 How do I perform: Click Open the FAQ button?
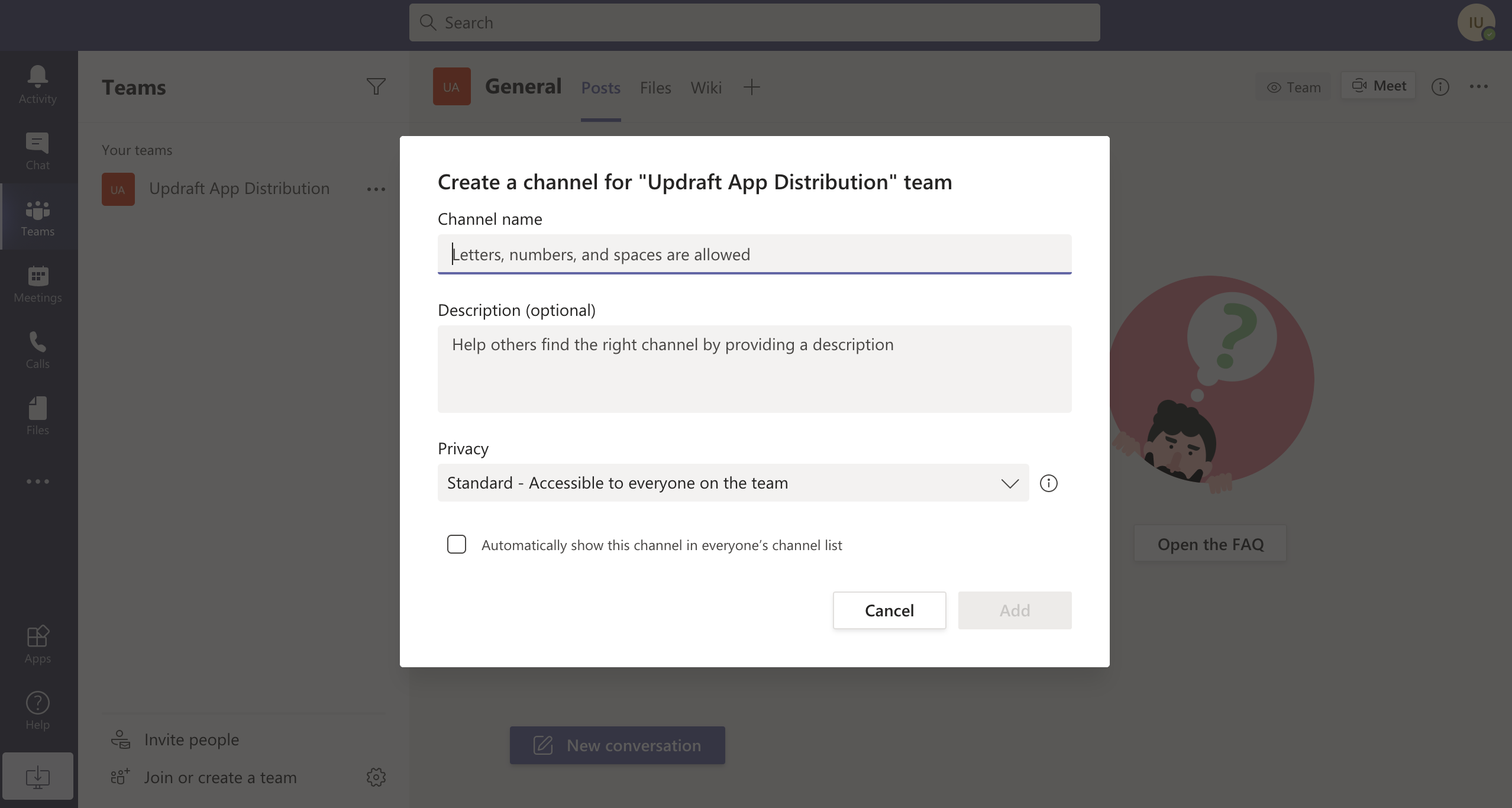click(1210, 544)
